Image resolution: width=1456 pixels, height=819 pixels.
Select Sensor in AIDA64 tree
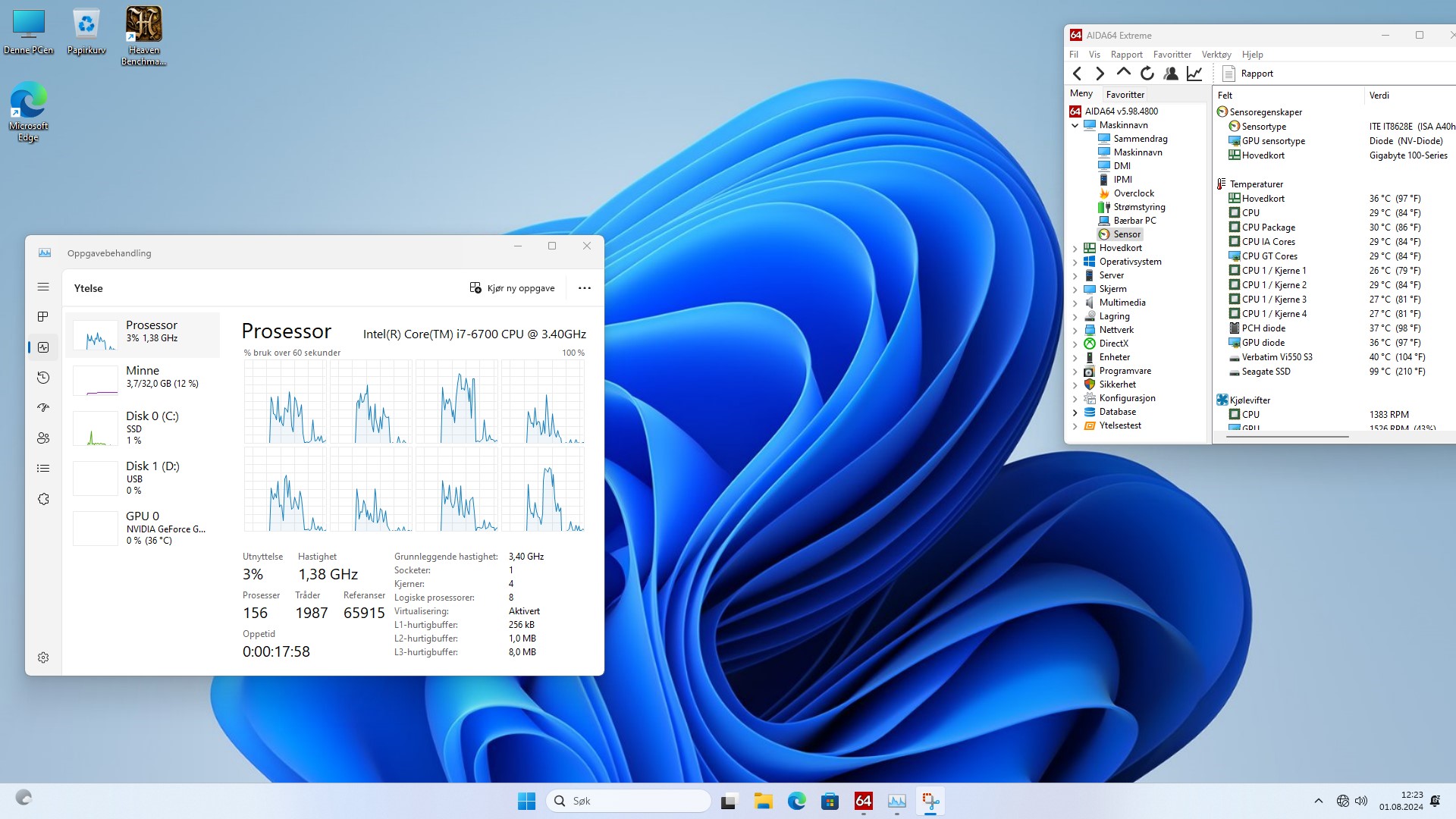click(x=1126, y=234)
